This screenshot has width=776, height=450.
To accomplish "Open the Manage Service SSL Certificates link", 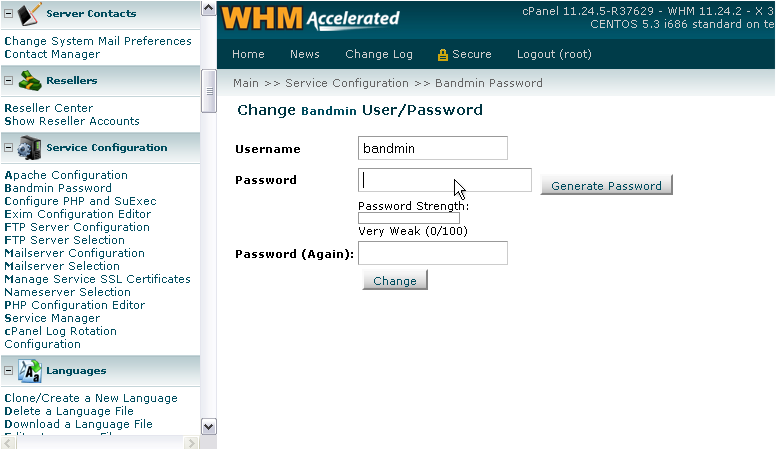I will 97,279.
